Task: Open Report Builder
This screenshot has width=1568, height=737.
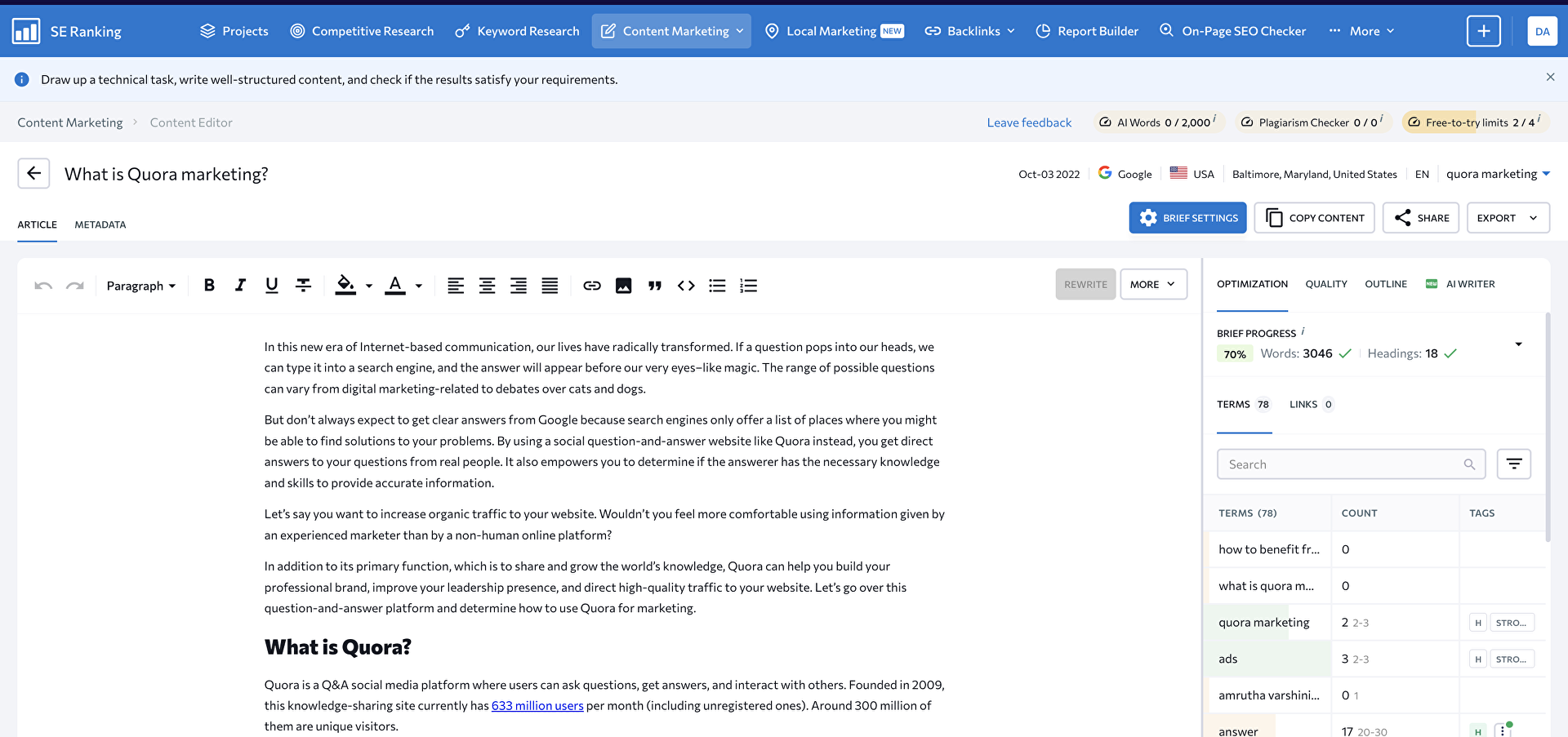Action: pos(1087,31)
